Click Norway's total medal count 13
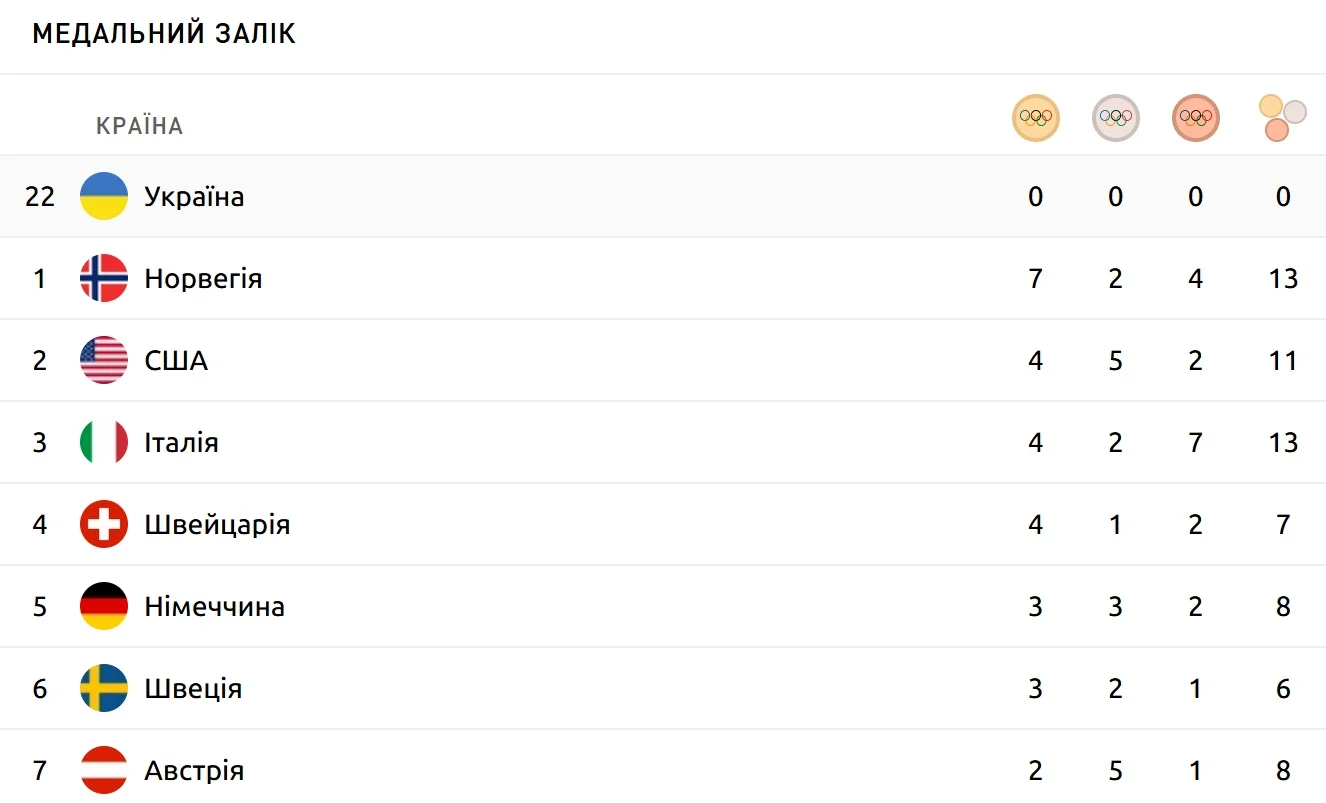Screen dimensions: 1326x803 coord(1283,278)
